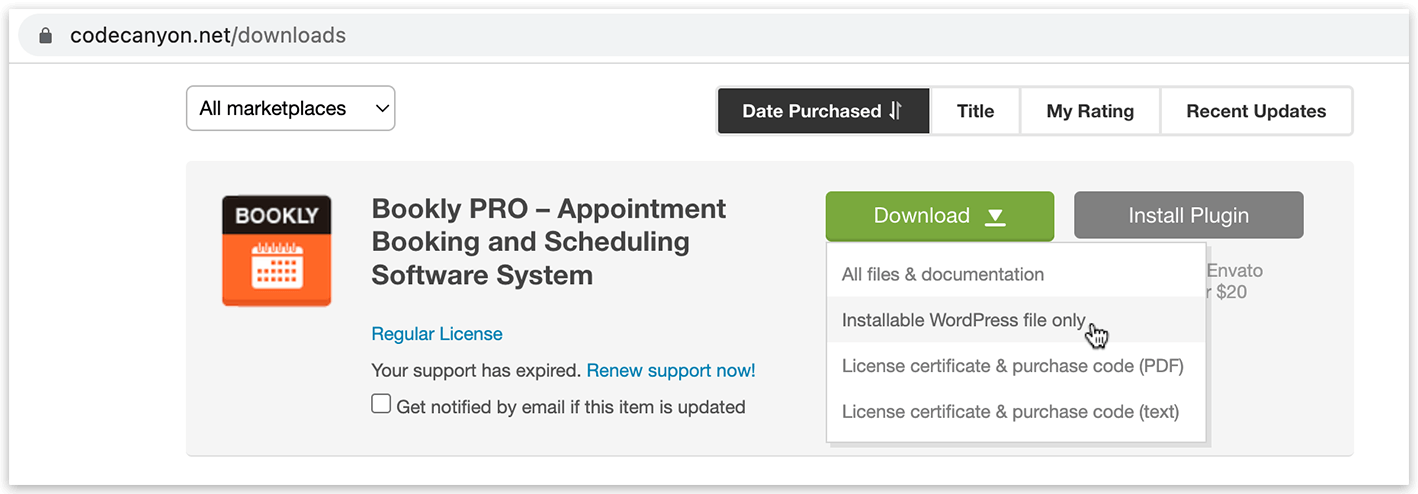Click the sort direction arrows icon

(895, 111)
